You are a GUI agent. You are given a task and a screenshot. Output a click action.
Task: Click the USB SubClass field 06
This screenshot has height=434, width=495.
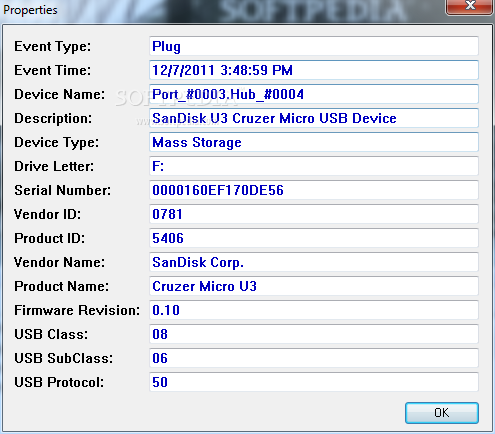click(314, 358)
